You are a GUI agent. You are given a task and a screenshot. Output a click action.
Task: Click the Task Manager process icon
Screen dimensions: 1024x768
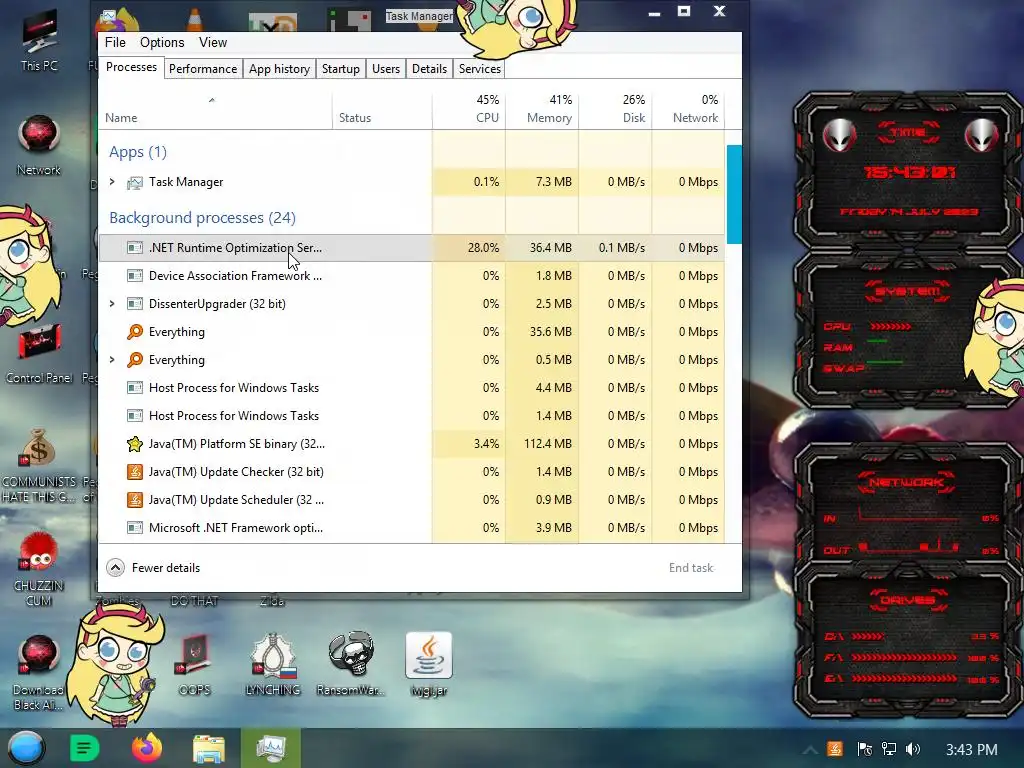coord(135,182)
